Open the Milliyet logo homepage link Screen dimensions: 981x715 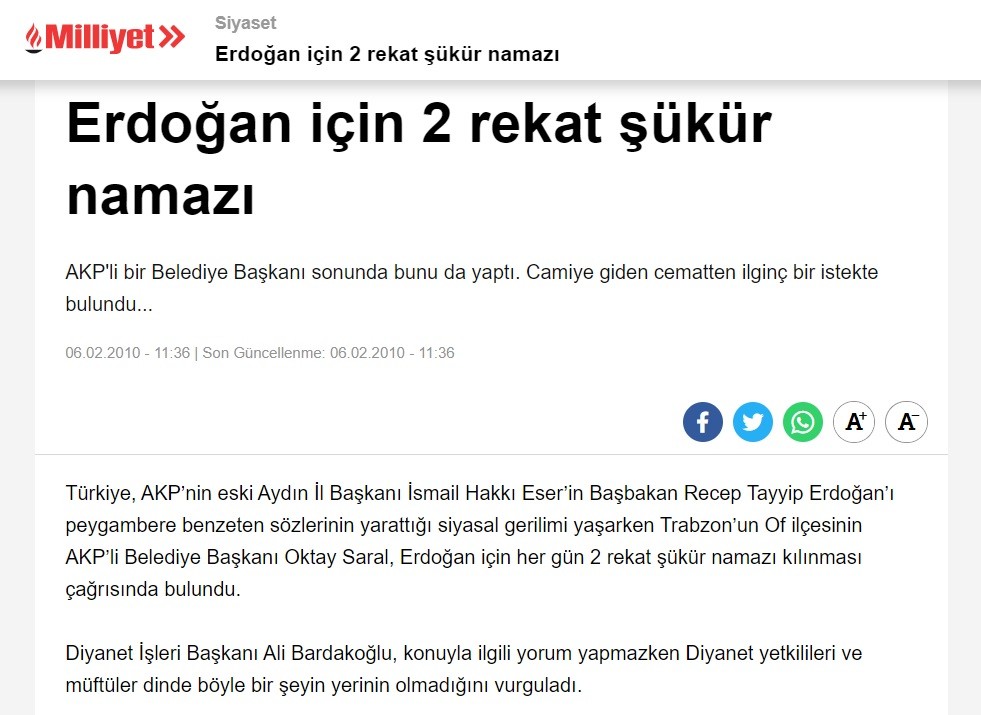(105, 38)
